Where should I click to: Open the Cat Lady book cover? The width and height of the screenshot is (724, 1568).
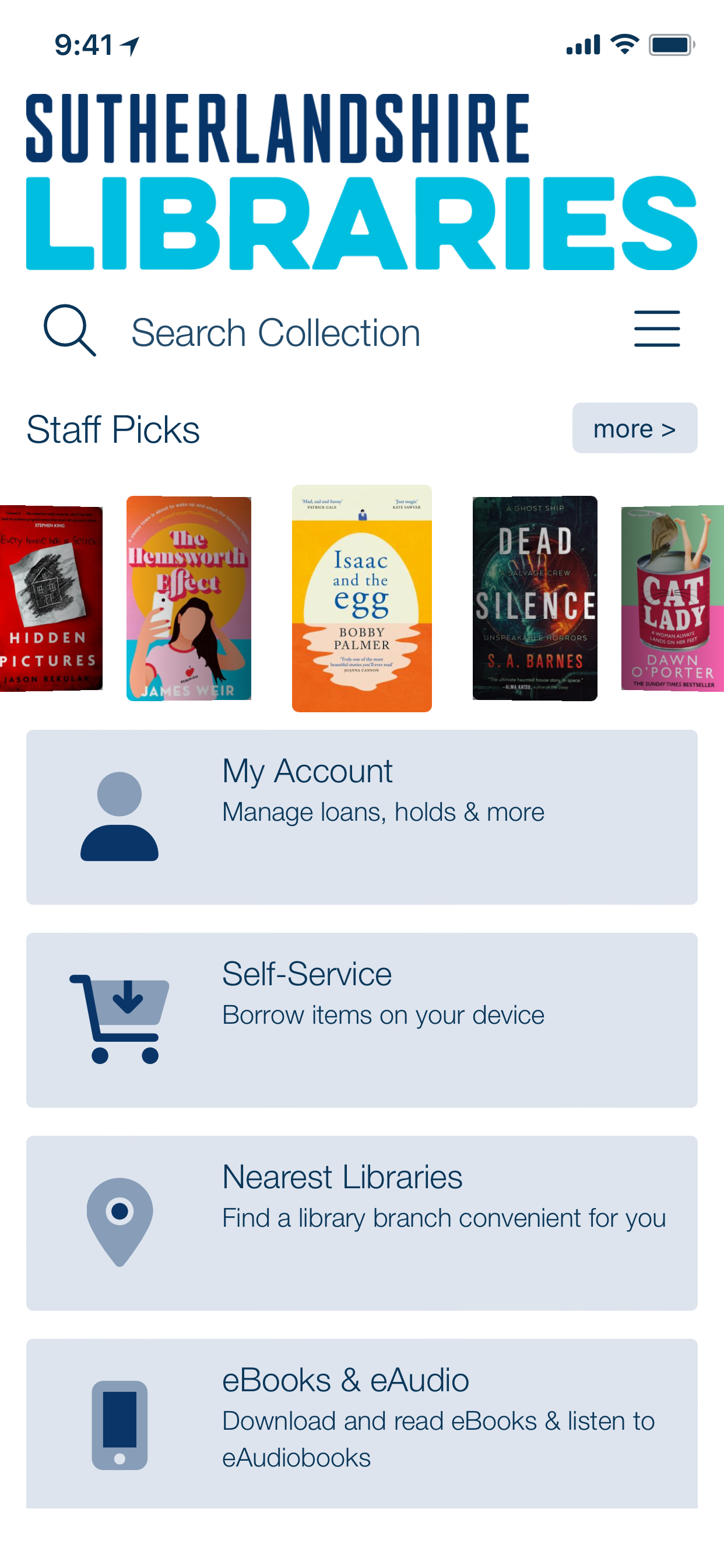(672, 598)
